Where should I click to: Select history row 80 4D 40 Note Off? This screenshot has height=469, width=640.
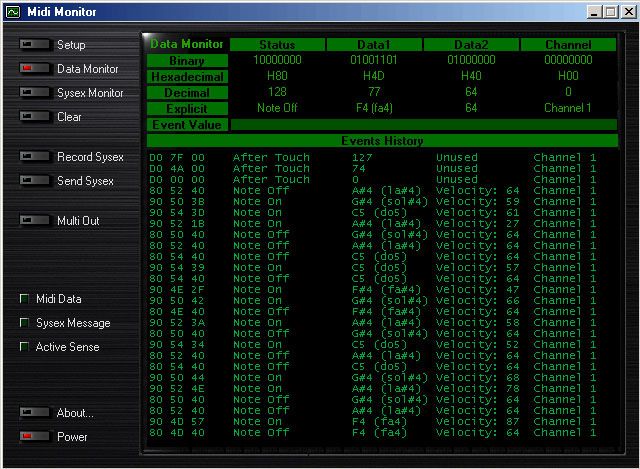coord(373,433)
